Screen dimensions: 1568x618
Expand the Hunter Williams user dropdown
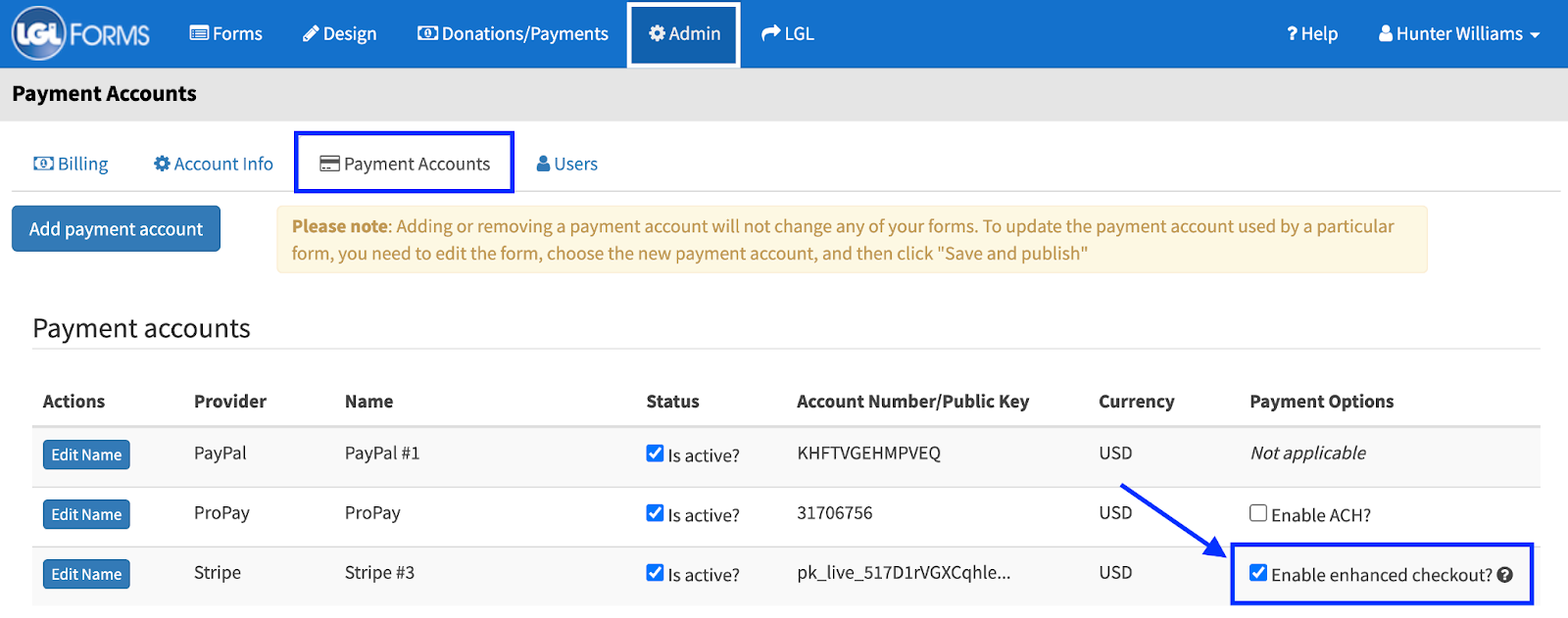1459,34
